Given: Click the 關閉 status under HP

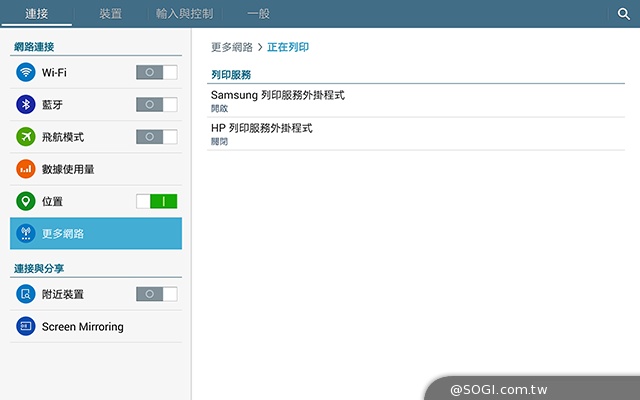Looking at the screenshot, I should pyautogui.click(x=219, y=142).
